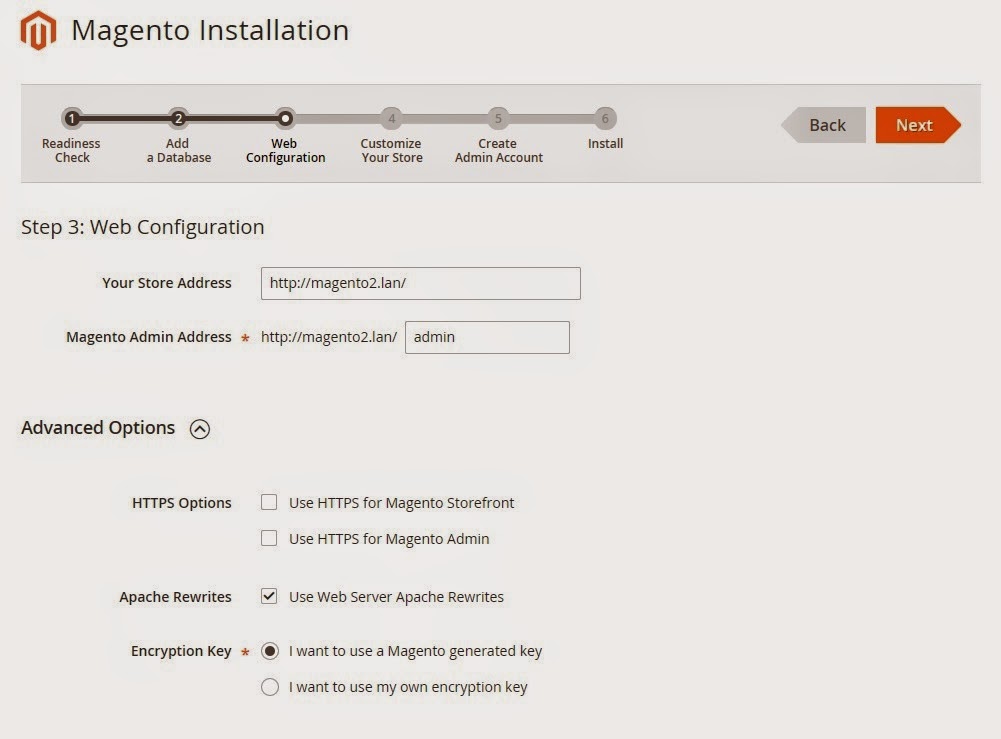Enable Use HTTPS for Magento Storefront
Viewport: 1001px width, 739px height.
pyautogui.click(x=269, y=502)
